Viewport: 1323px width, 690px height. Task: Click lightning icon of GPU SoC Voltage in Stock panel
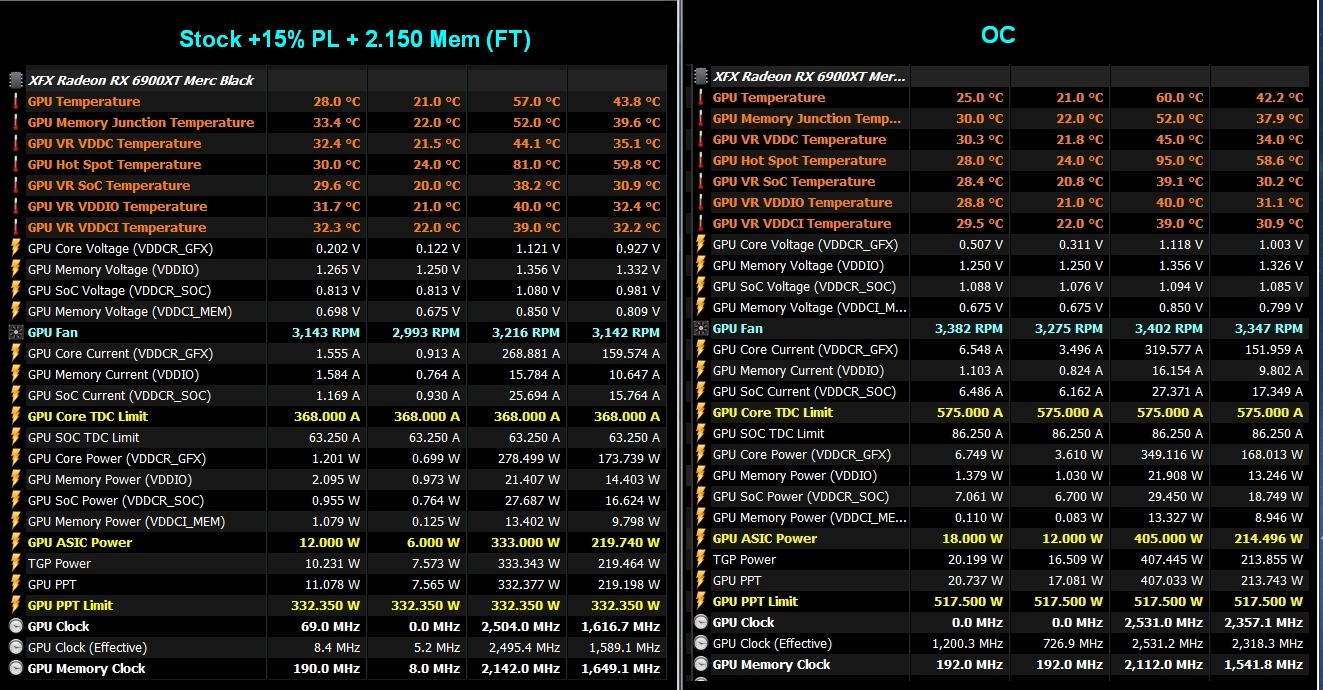coord(15,290)
